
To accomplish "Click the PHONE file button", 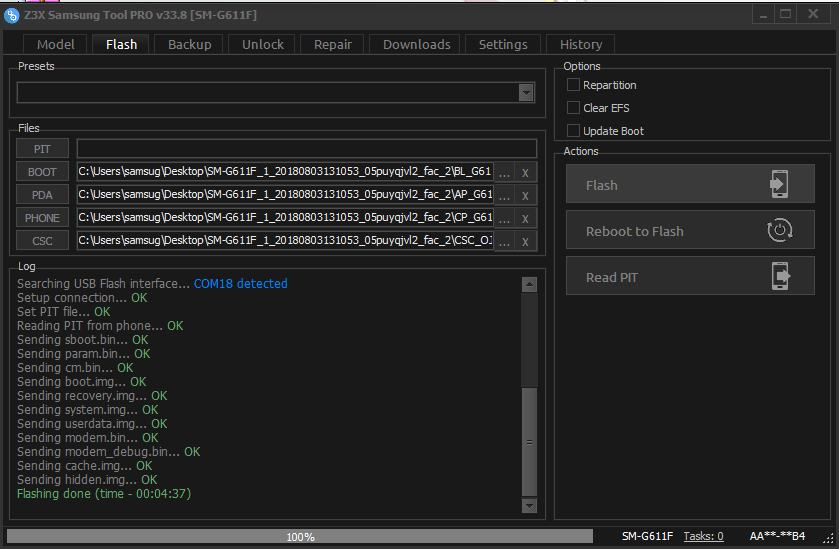I will click(42, 218).
